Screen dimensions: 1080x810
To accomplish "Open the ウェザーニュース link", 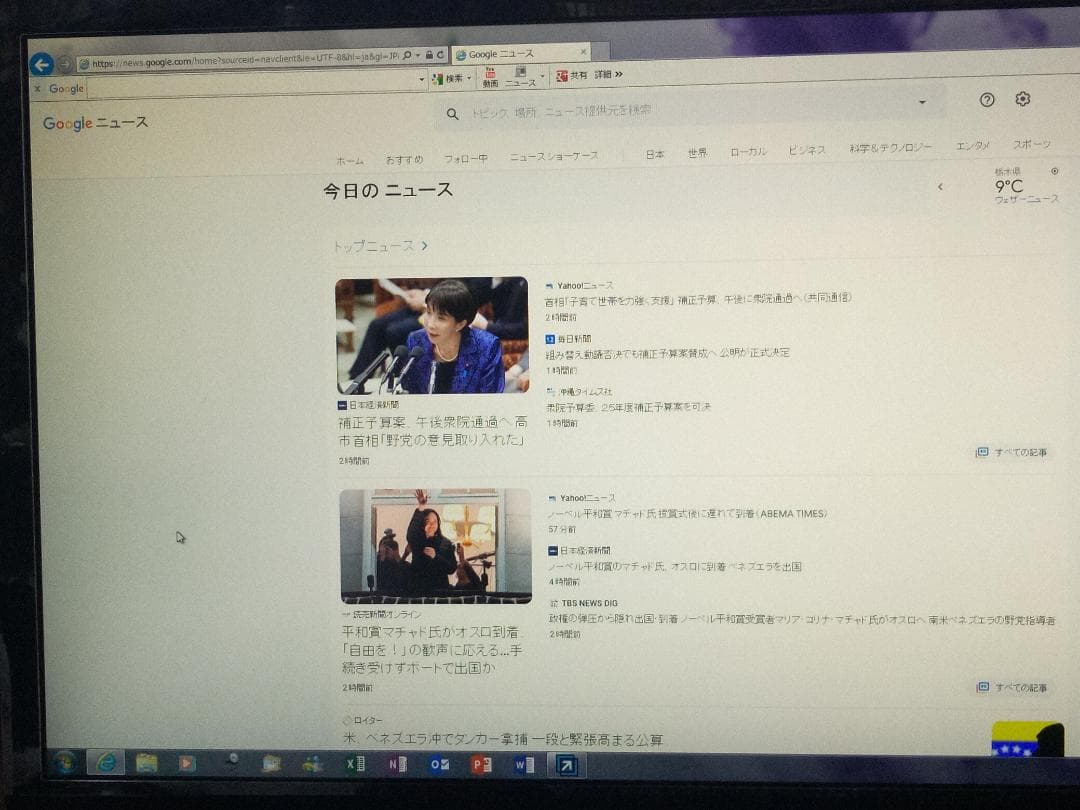I will pos(1026,199).
